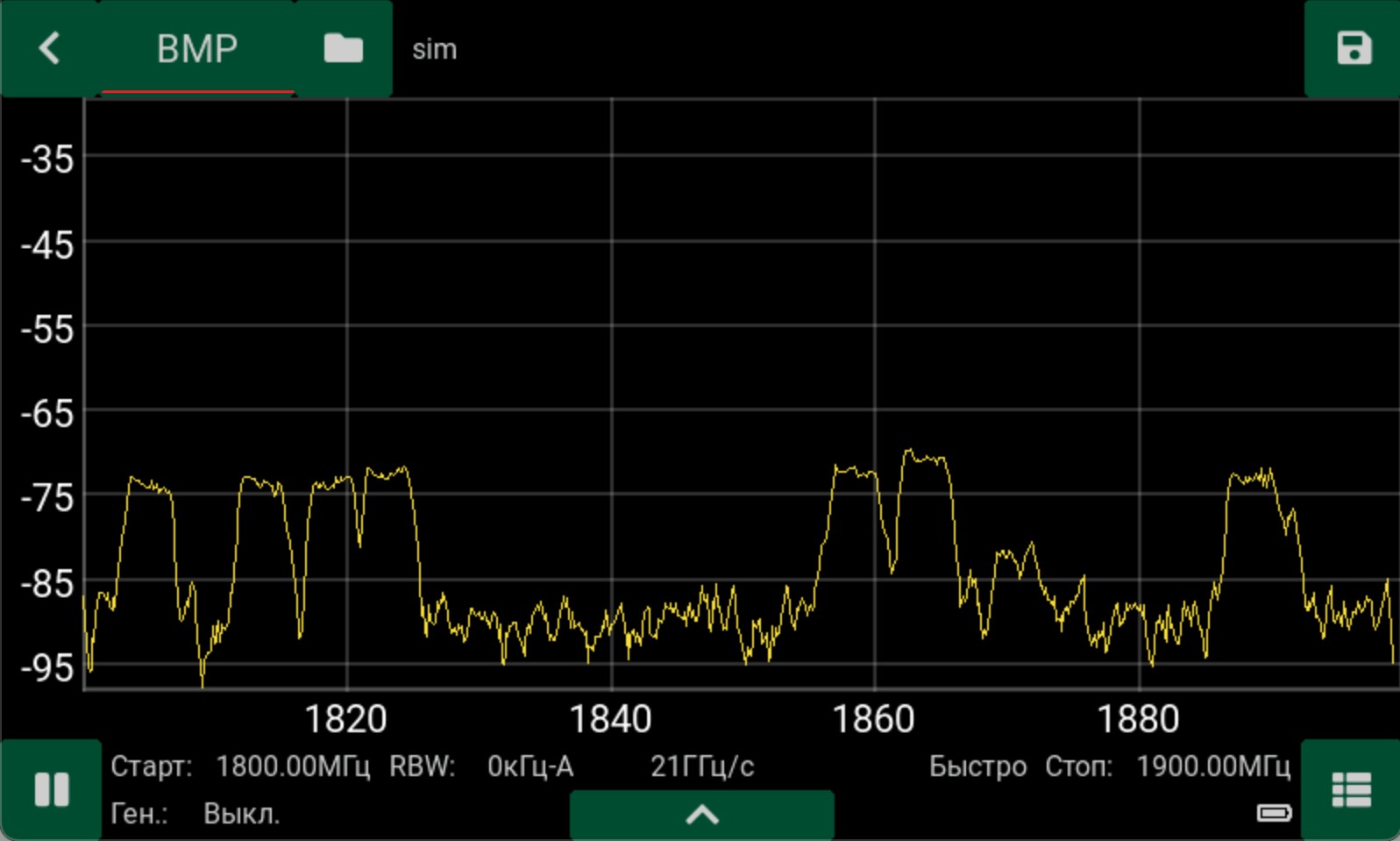Click the -45 level axis label
The width and height of the screenshot is (1400, 841).
pyautogui.click(x=47, y=245)
